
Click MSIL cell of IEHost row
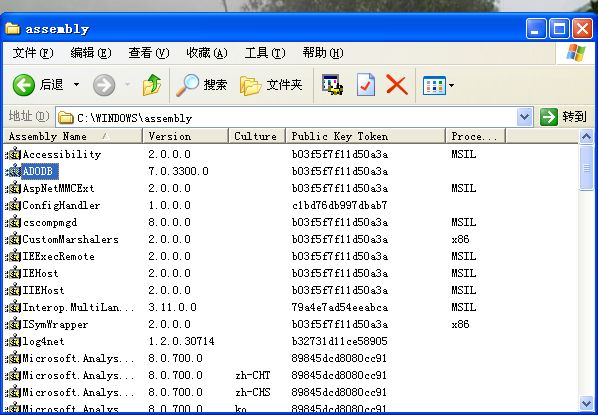tap(464, 273)
